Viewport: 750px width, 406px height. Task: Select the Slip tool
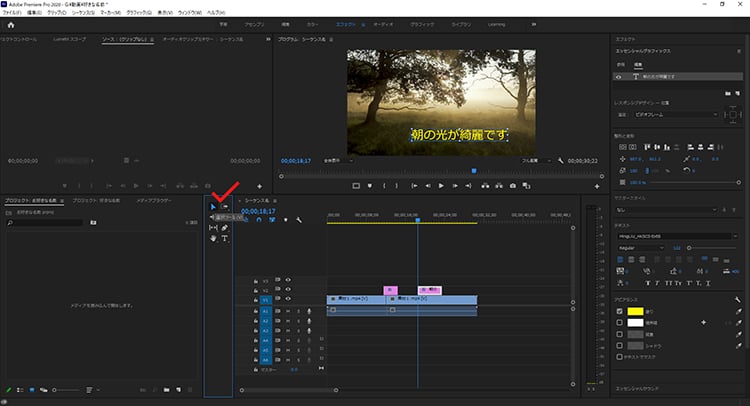point(213,228)
